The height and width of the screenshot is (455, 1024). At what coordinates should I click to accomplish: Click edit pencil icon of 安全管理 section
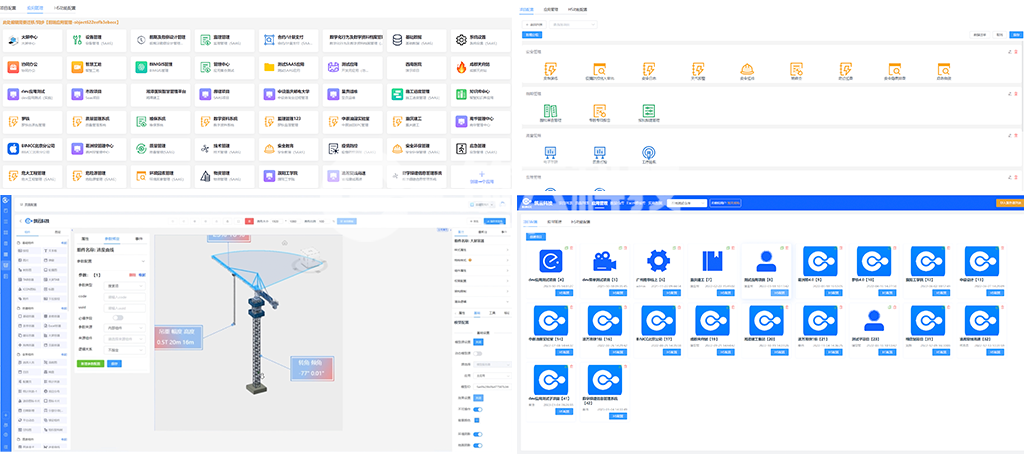1010,51
